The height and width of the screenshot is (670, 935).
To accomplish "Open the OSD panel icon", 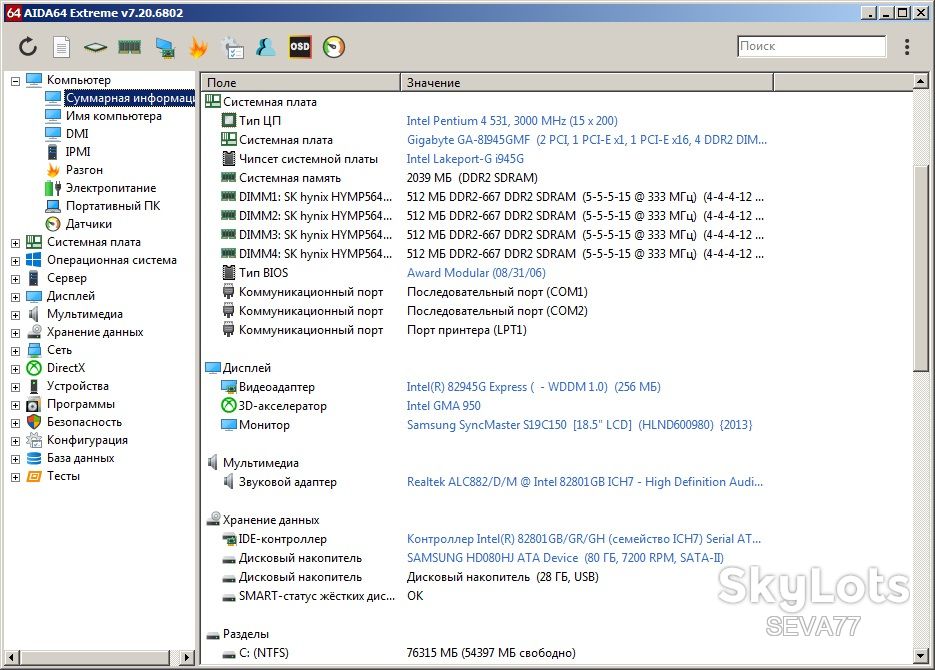I will click(299, 46).
